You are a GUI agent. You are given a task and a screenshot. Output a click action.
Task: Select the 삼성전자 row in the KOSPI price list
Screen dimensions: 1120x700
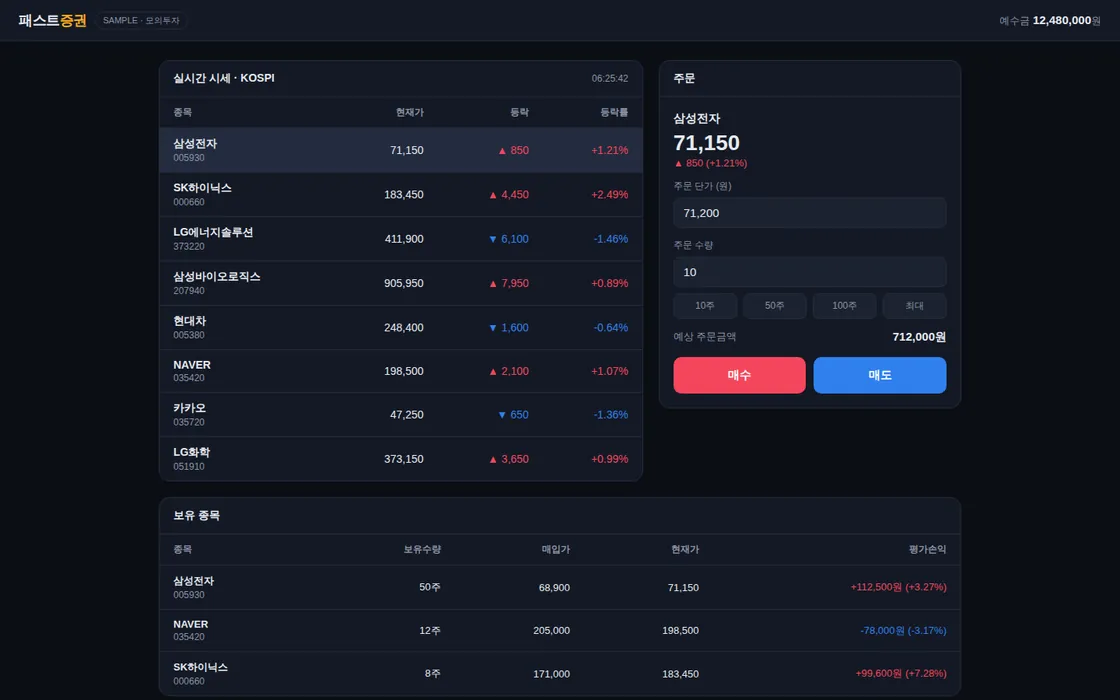pyautogui.click(x=401, y=150)
